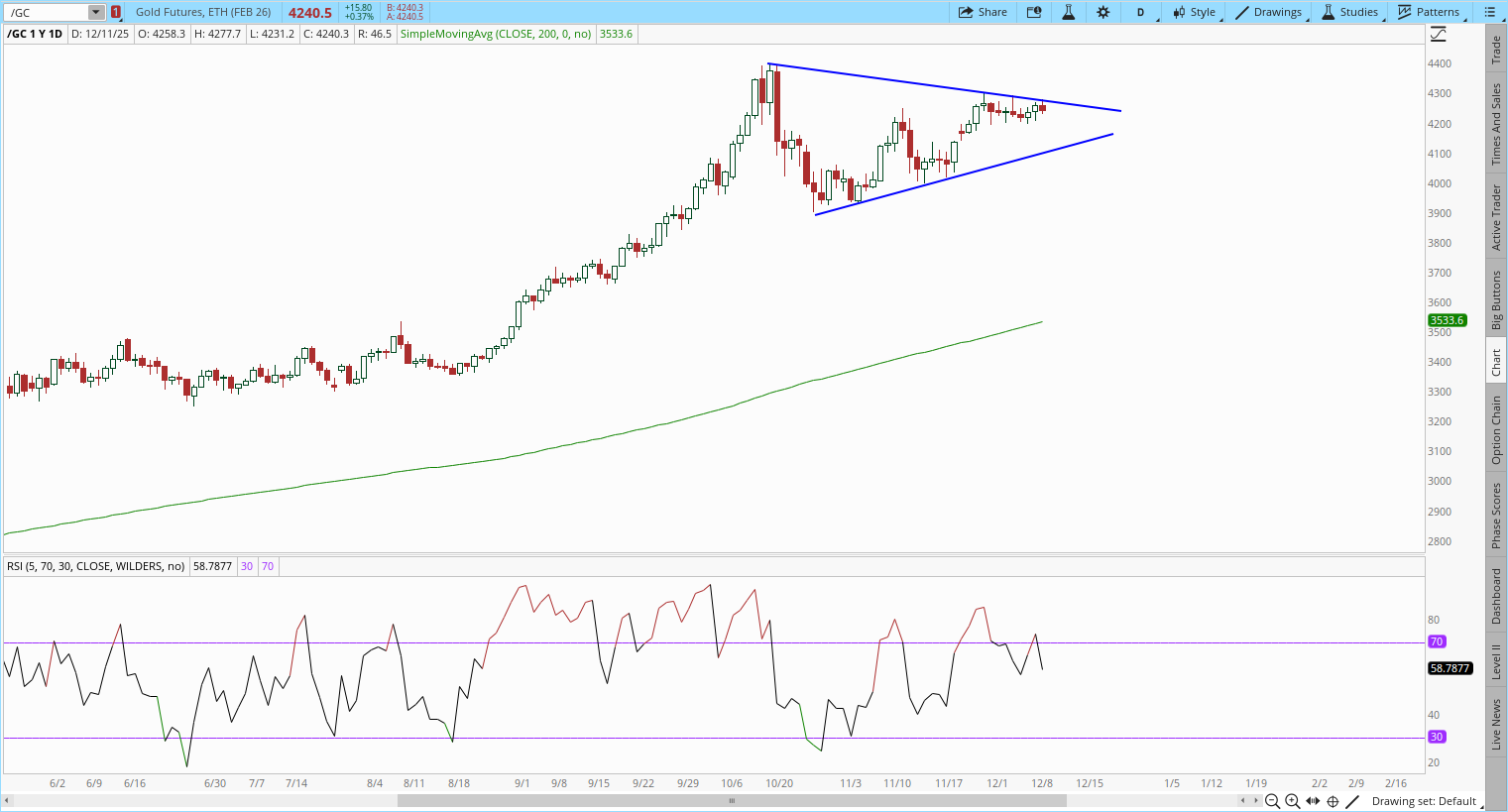Click the L: 4231.2 low value
This screenshot has height=812, width=1508.
[x=272, y=34]
